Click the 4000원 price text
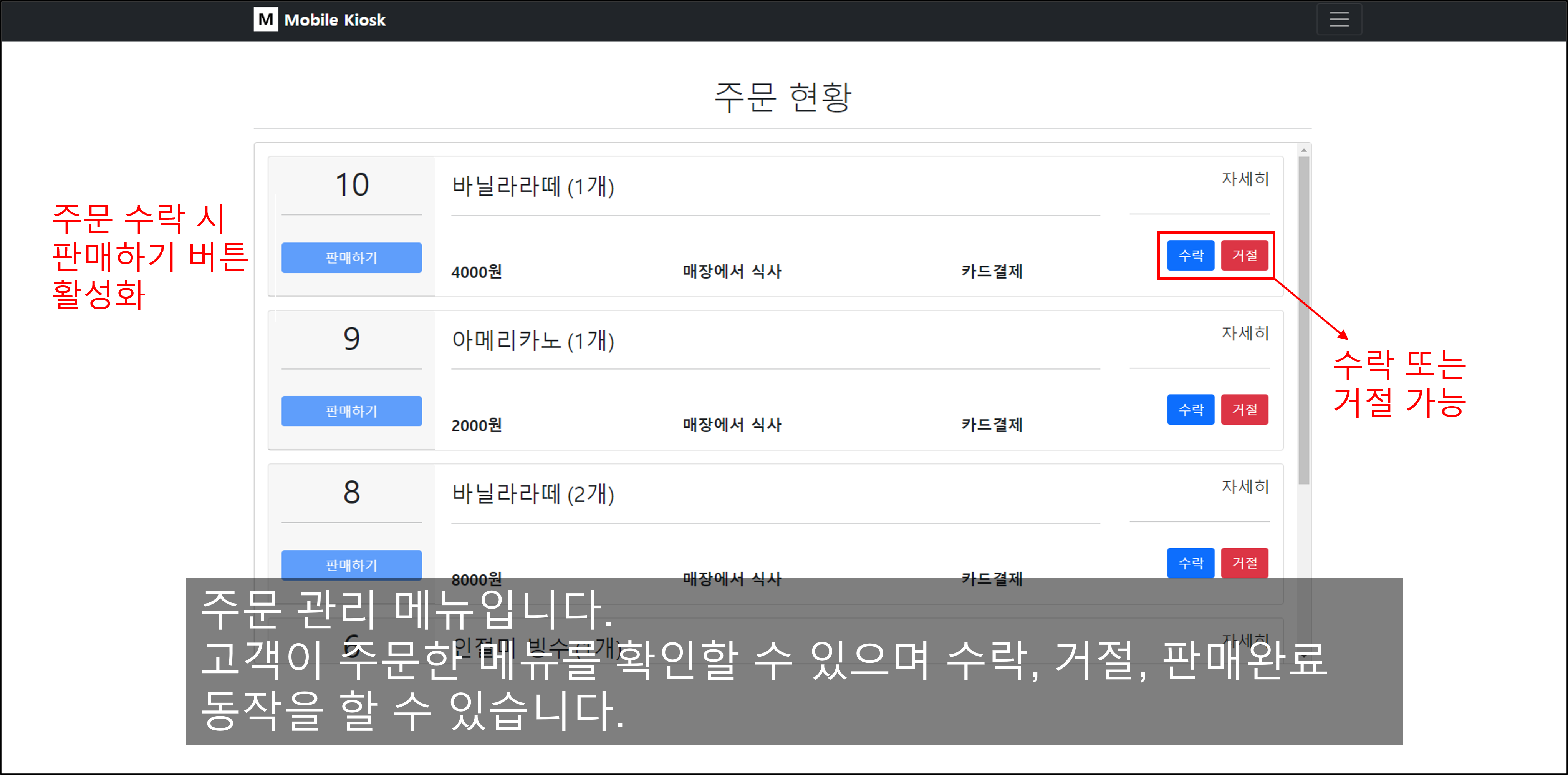The height and width of the screenshot is (775, 1568). tap(477, 272)
